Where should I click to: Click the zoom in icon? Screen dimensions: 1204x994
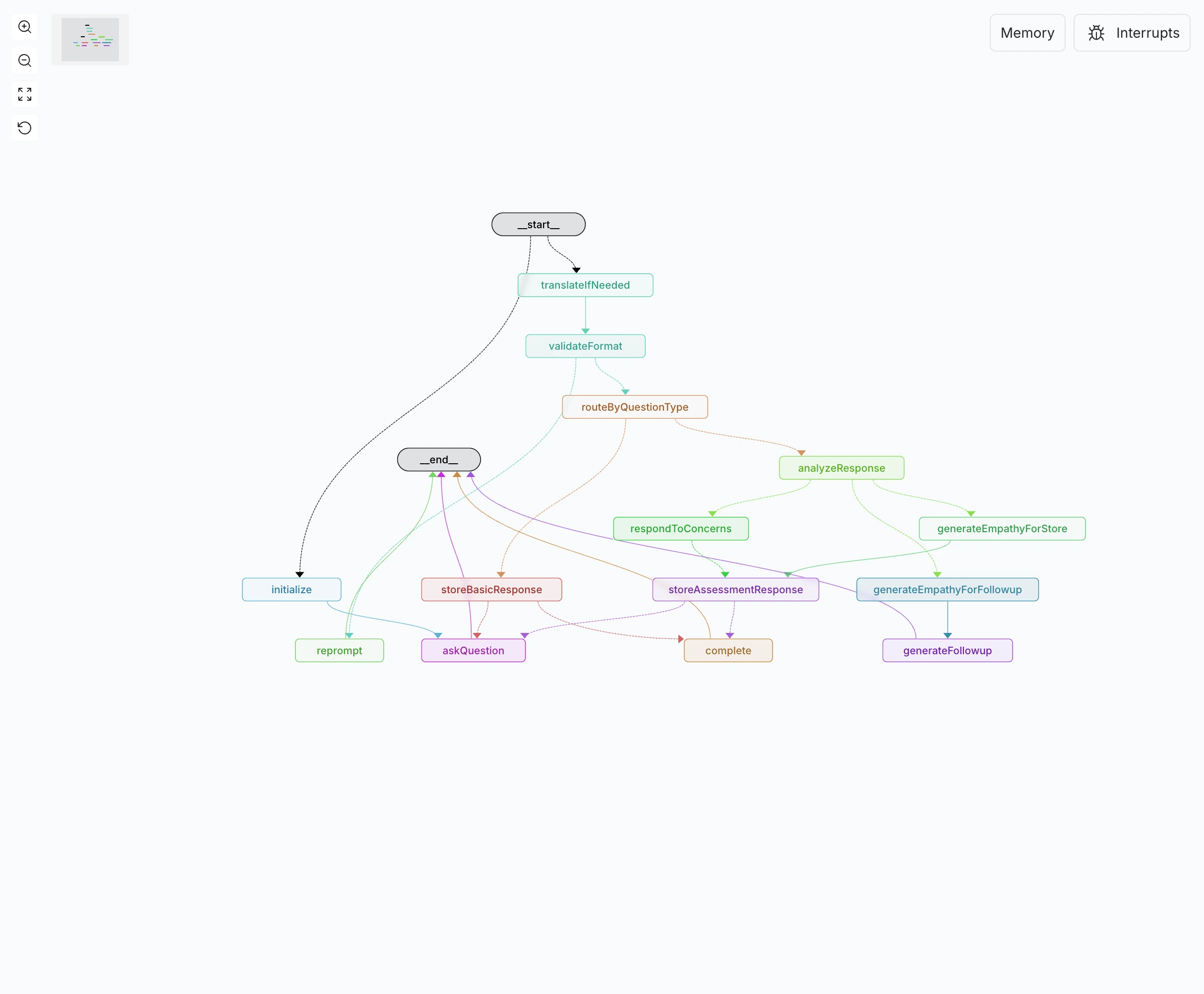[24, 27]
